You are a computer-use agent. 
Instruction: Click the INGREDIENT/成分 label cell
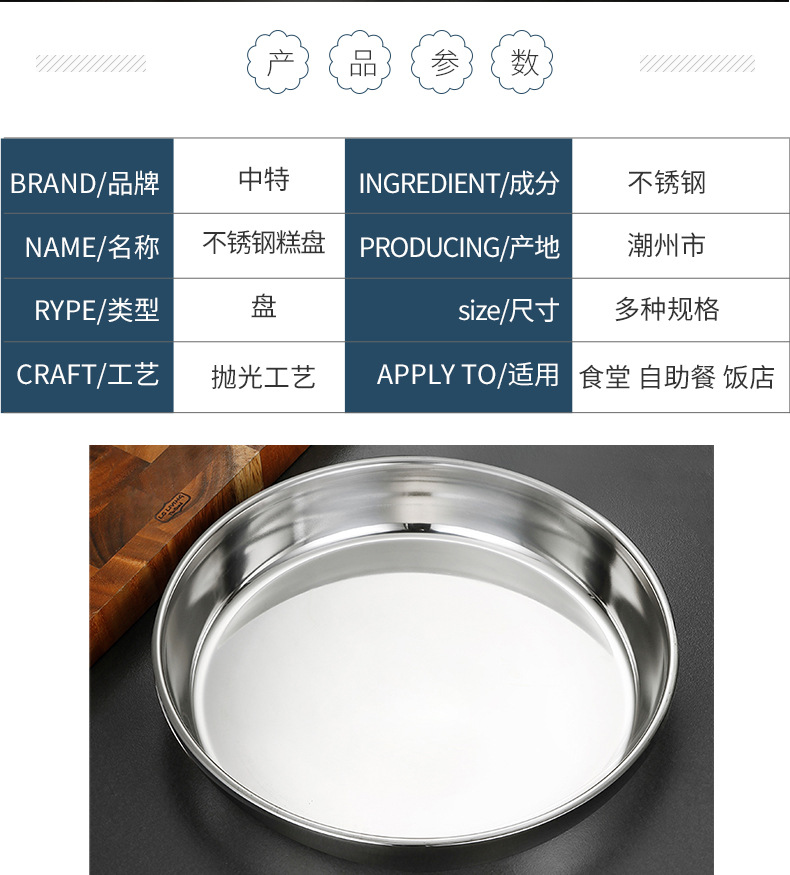click(x=459, y=176)
